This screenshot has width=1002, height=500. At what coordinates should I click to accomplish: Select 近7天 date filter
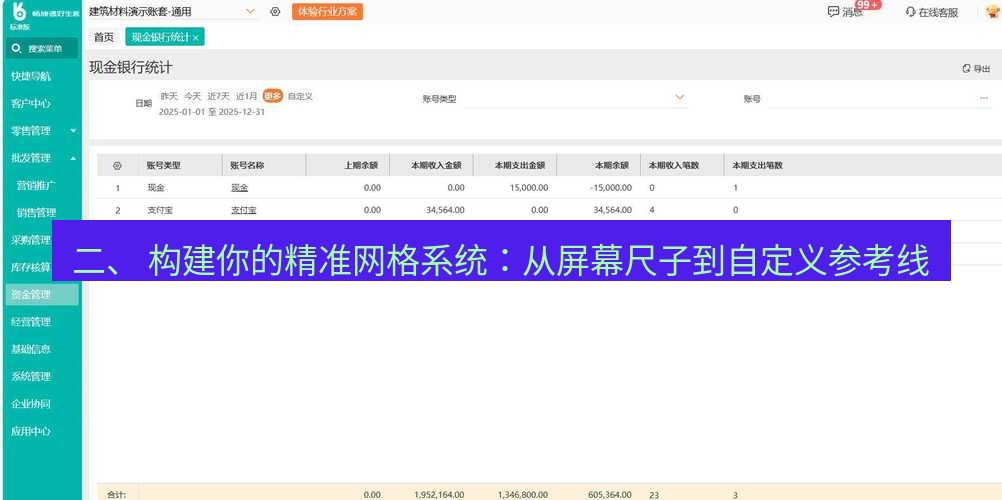[x=219, y=97]
